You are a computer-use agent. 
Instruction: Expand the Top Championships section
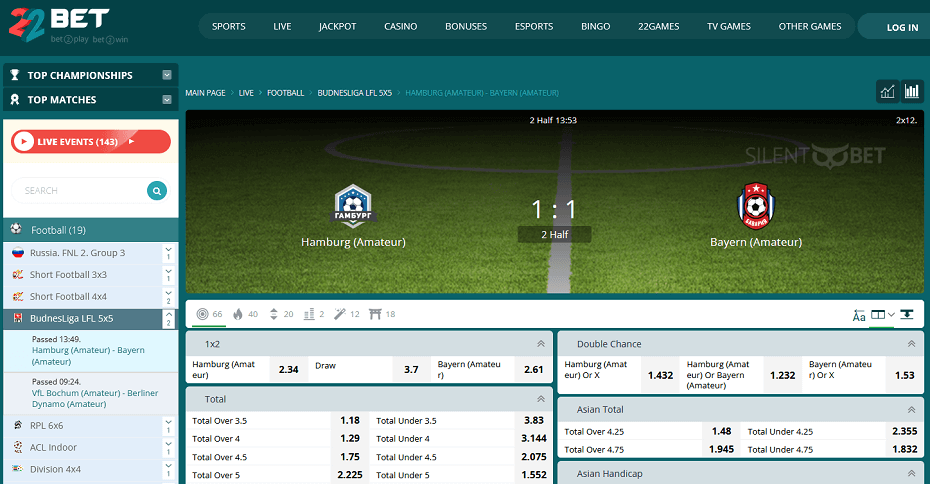167,75
